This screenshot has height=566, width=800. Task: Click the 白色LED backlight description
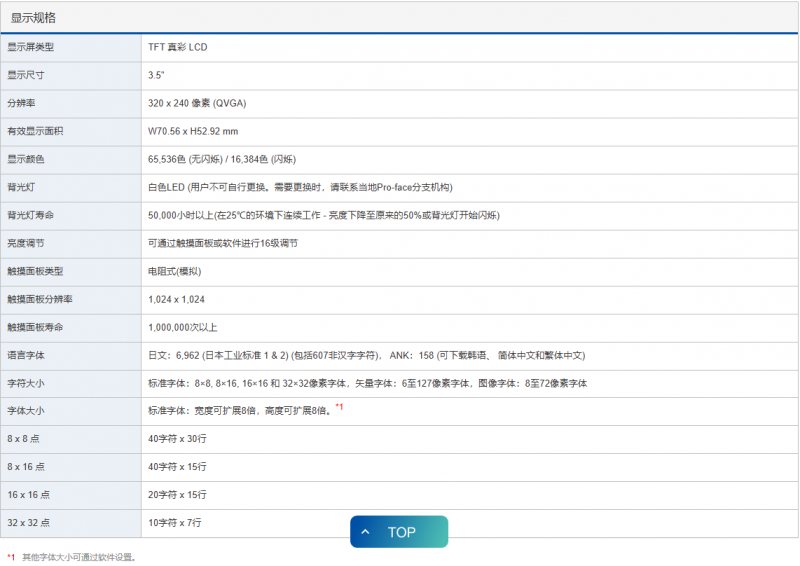(300, 187)
